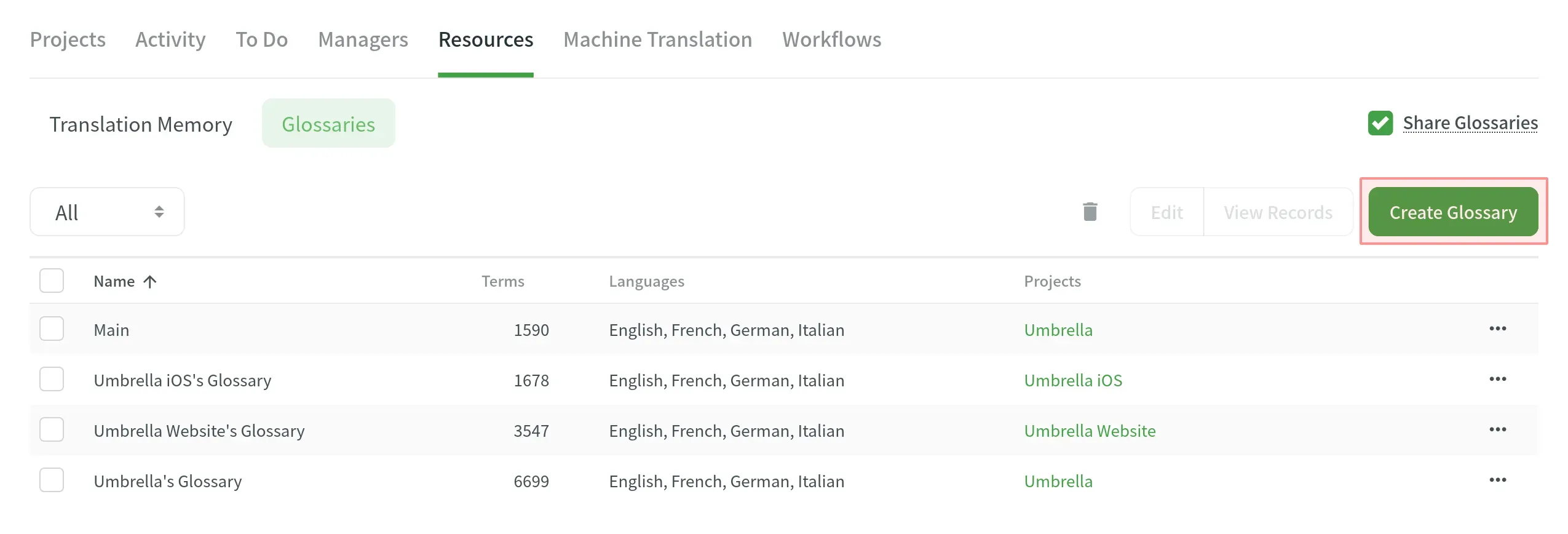Select the Umbrella's Glossary name
This screenshot has width=1568, height=534.
point(167,481)
